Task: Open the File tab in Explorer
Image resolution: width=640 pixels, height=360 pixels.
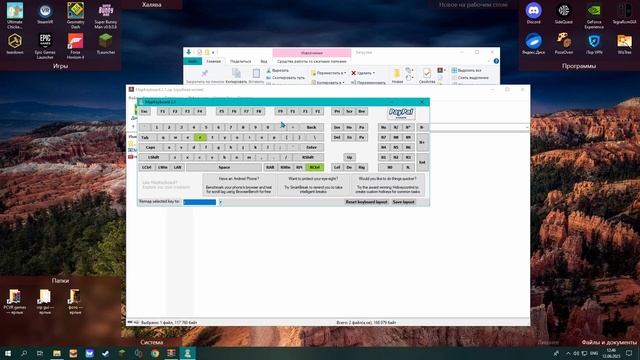Action: coord(192,61)
